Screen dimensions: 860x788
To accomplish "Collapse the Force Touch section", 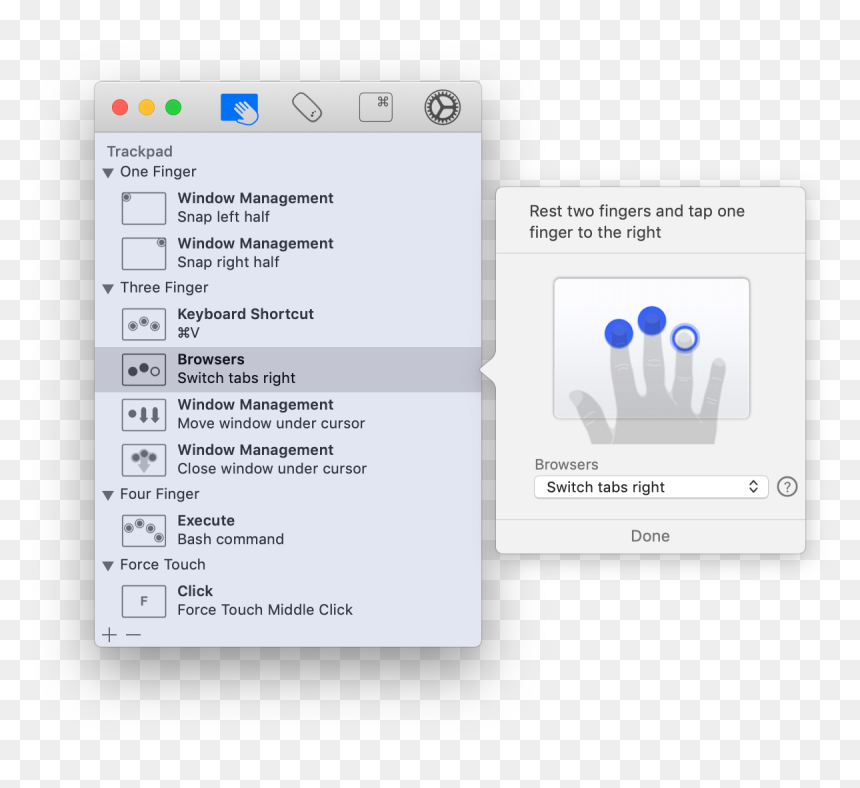I will [108, 565].
